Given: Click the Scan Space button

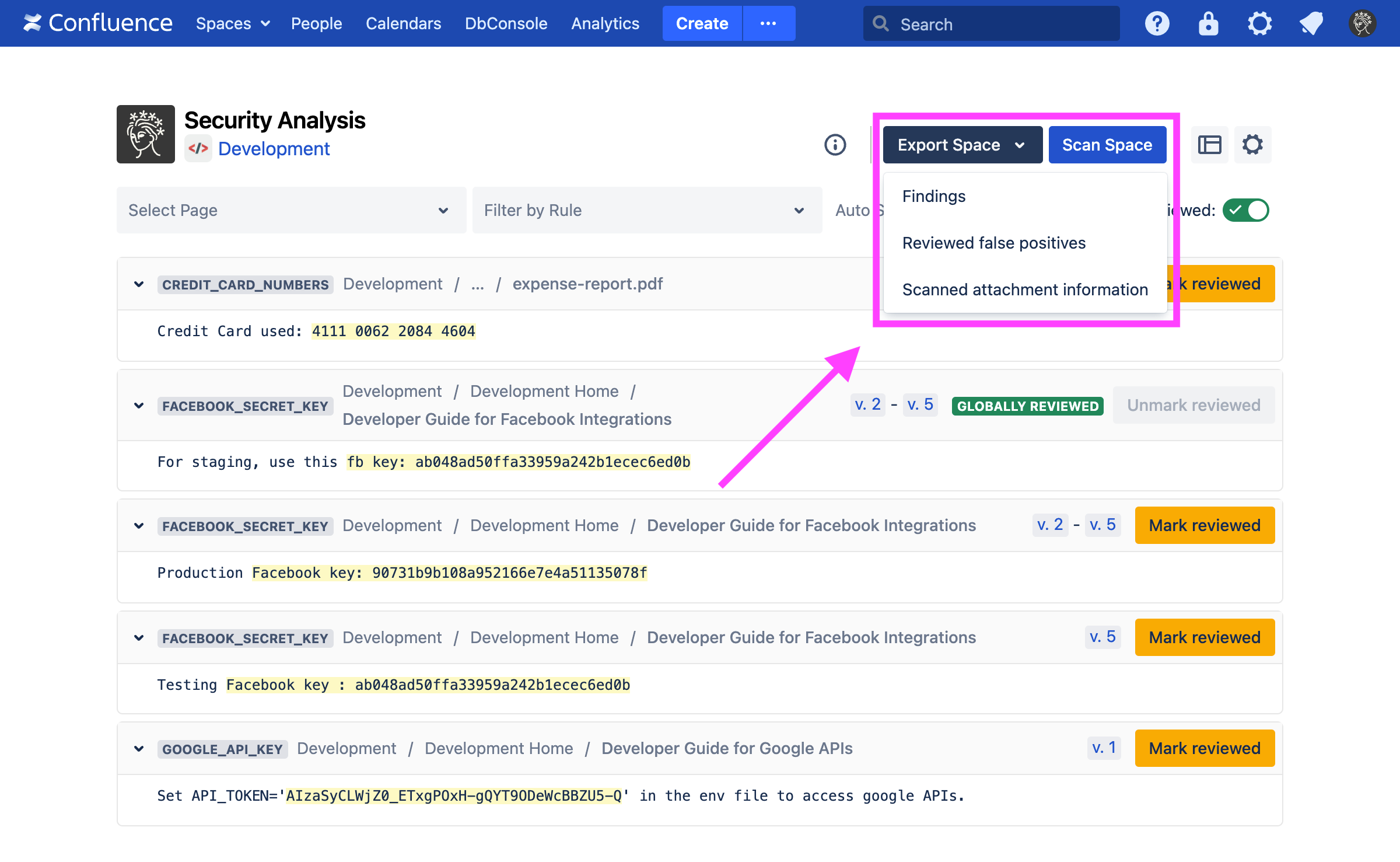Looking at the screenshot, I should 1107,145.
